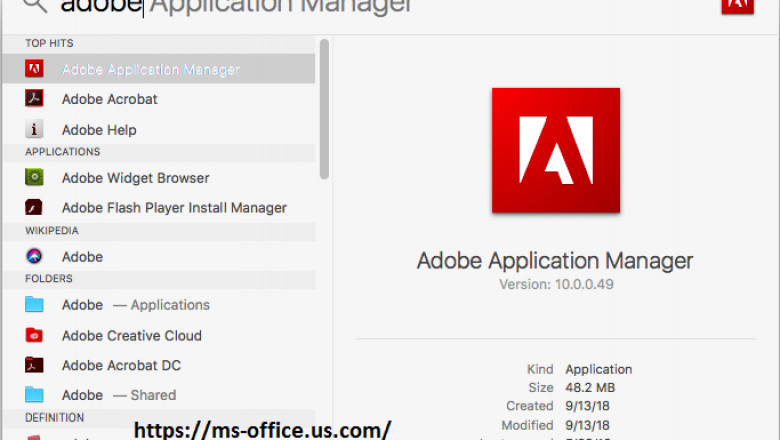Open the Adobe Acrobat result
780x440 pixels.
click(x=159, y=99)
